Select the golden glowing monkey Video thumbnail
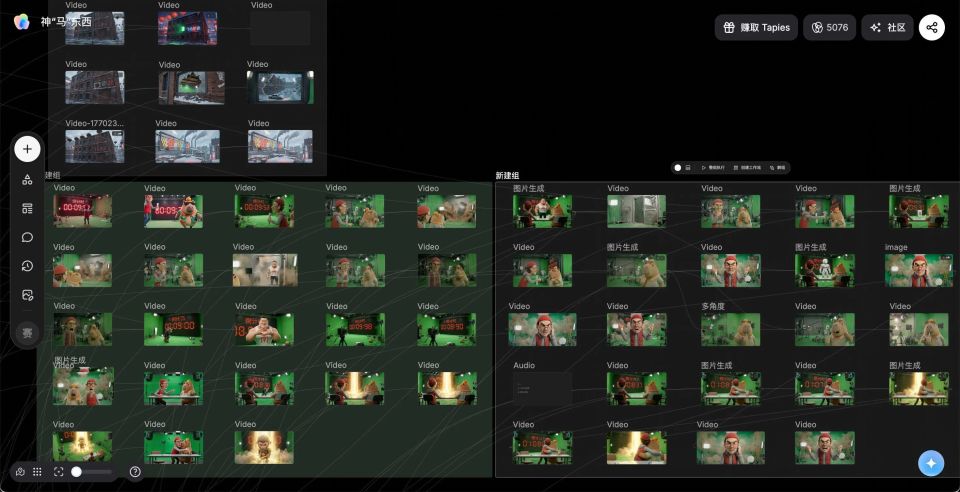960x492 pixels. (x=264, y=447)
